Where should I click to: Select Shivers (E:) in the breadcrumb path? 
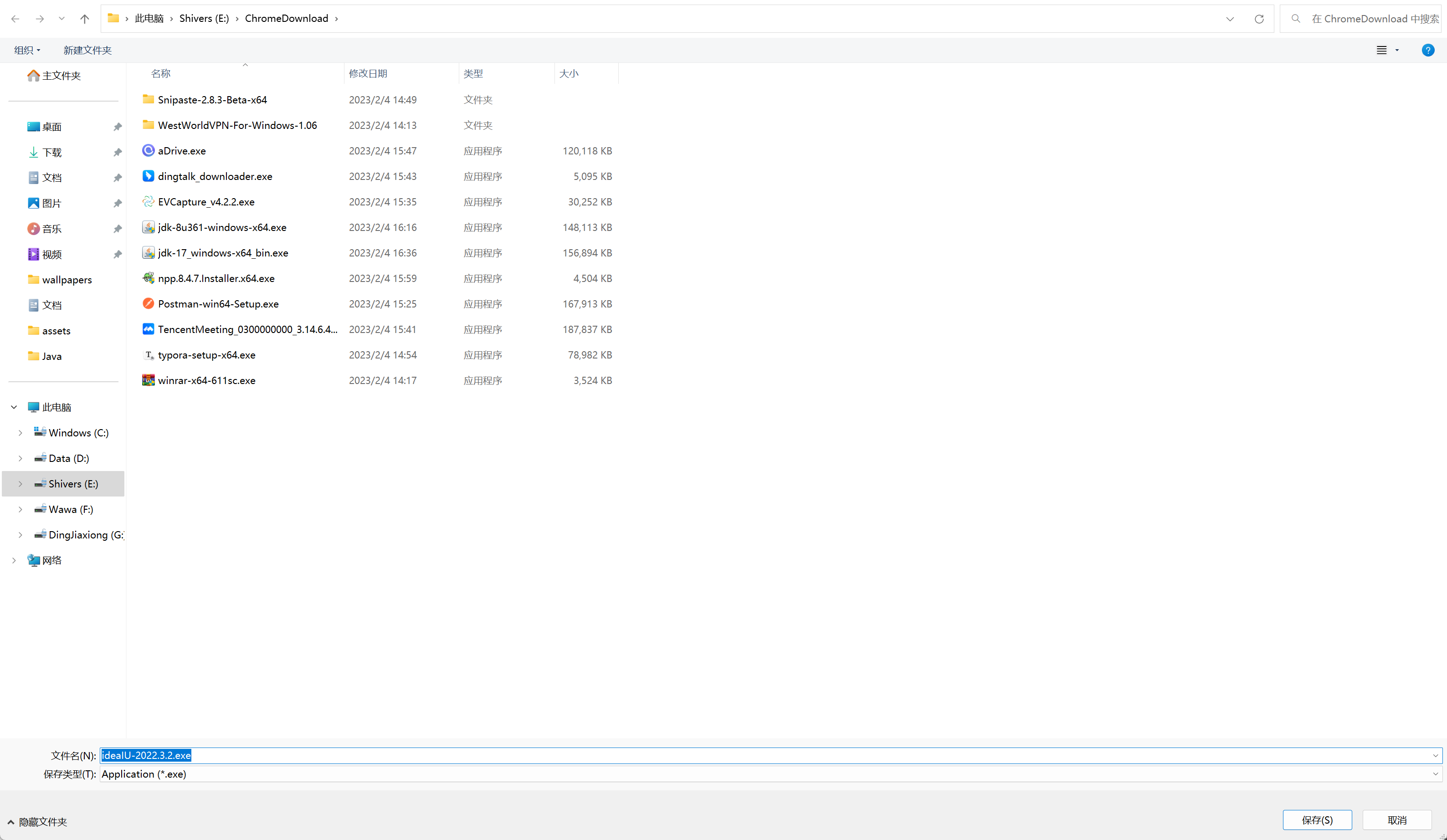point(204,18)
